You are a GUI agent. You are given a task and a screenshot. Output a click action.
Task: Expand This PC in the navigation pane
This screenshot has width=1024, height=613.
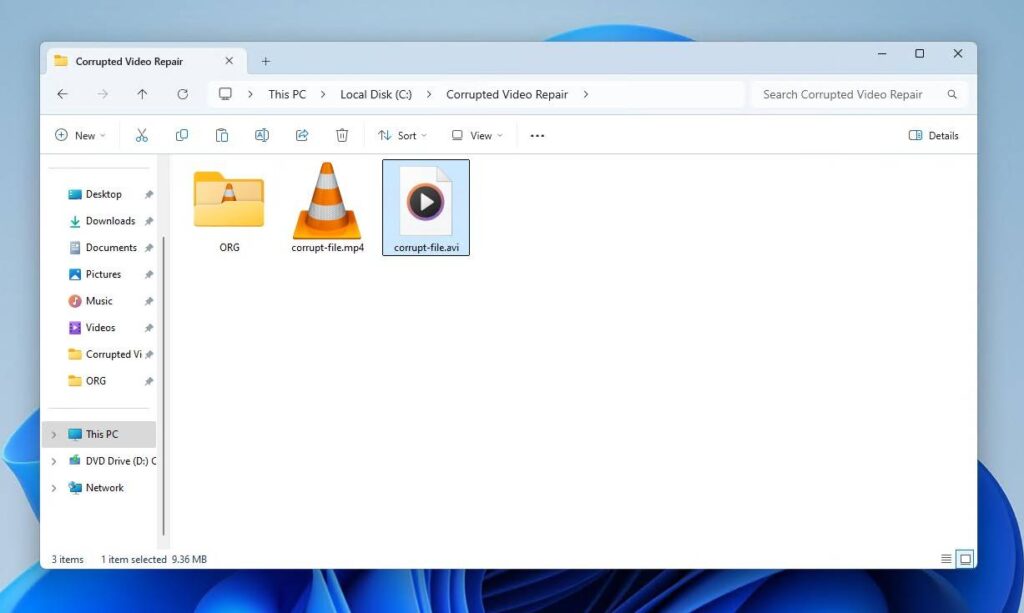pyautogui.click(x=52, y=434)
